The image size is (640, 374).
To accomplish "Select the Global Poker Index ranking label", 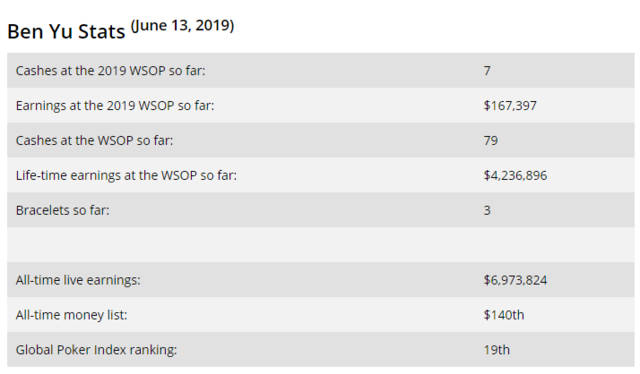I will pyautogui.click(x=96, y=350).
